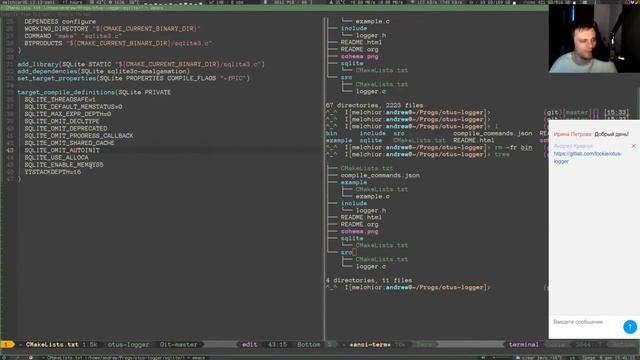Click the 'edit' mode indicator in modeline
The height and width of the screenshot is (360, 640).
pyautogui.click(x=249, y=344)
